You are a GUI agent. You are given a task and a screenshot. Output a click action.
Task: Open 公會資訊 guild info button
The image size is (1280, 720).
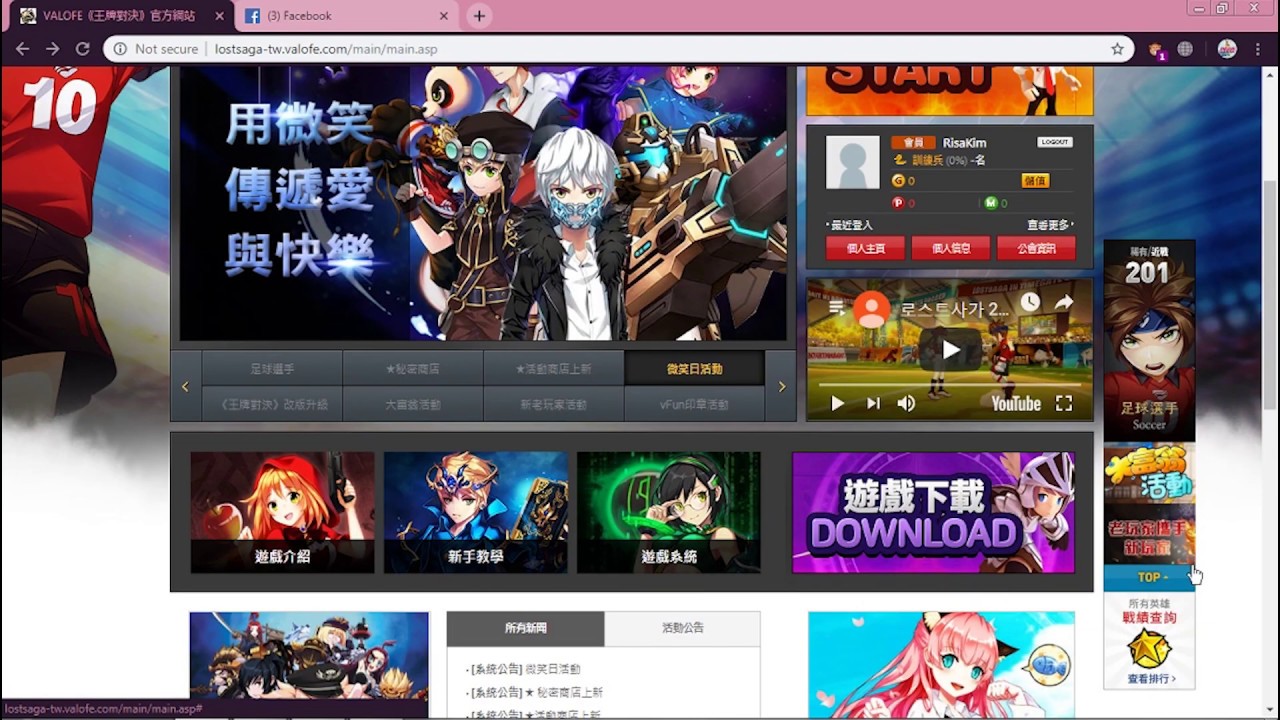click(1036, 248)
